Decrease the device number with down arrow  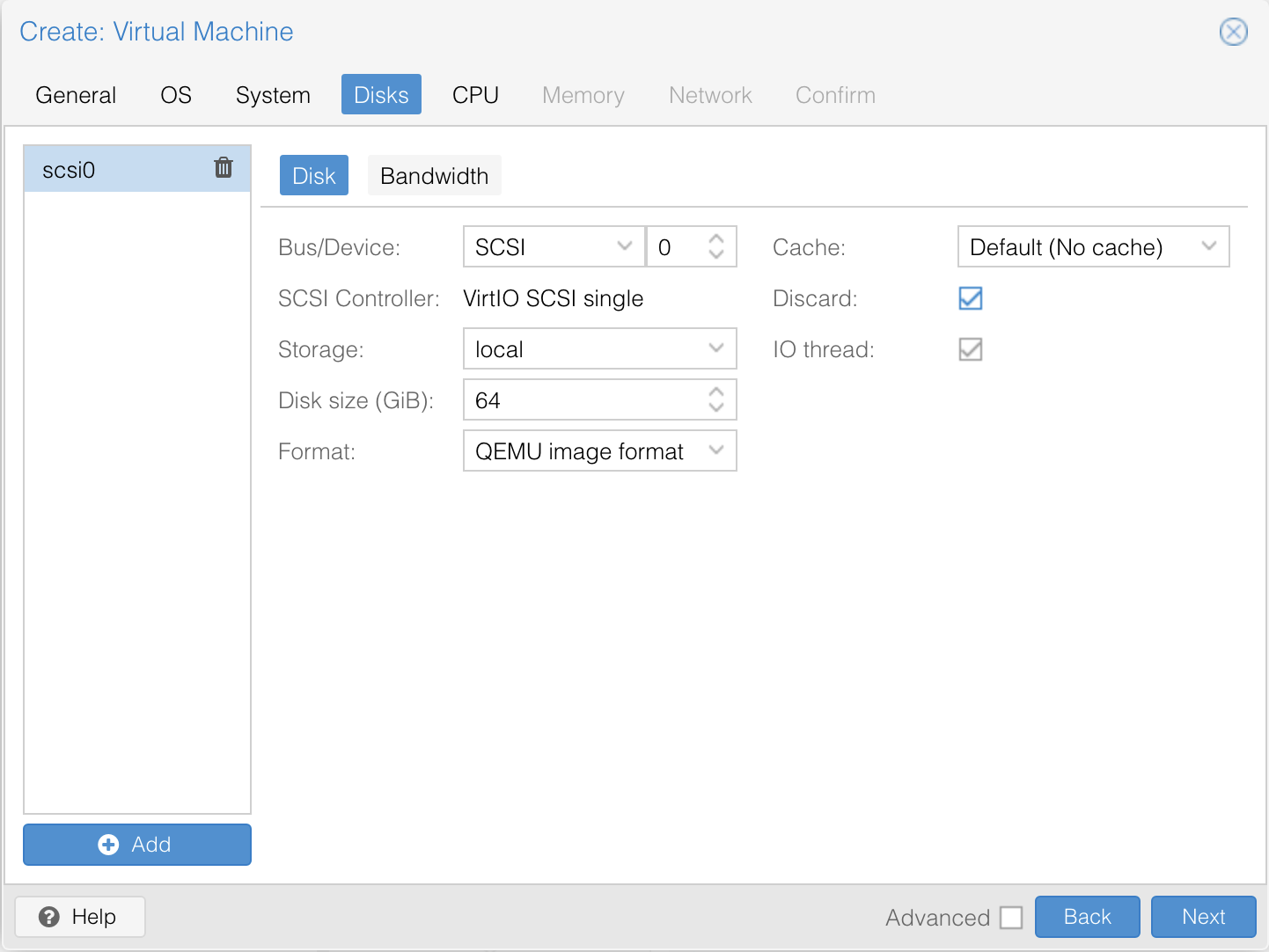(716, 254)
